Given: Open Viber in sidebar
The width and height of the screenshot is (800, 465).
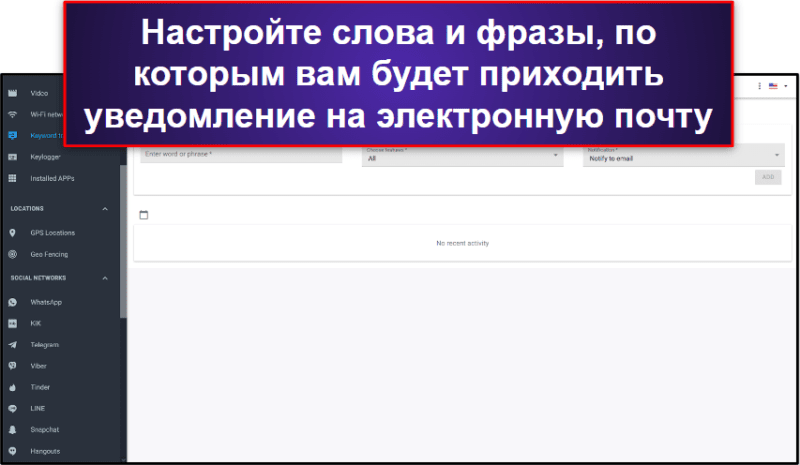Looking at the screenshot, I should click(x=38, y=366).
